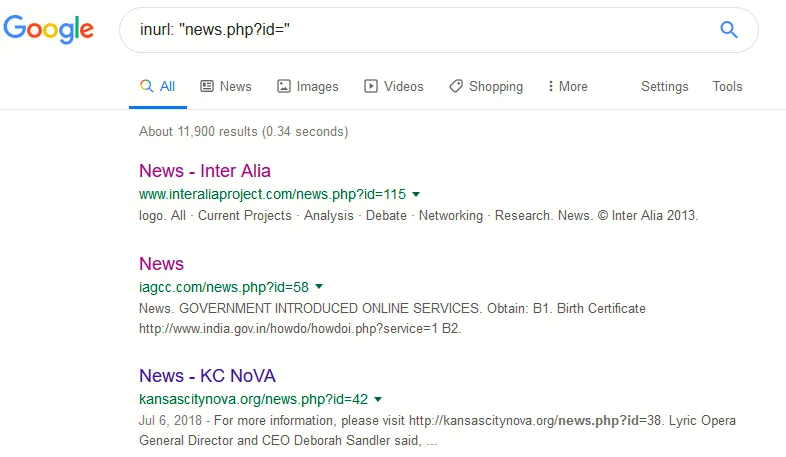Click the blue search magnifier button
Screen dimensions: 786x457
click(728, 30)
